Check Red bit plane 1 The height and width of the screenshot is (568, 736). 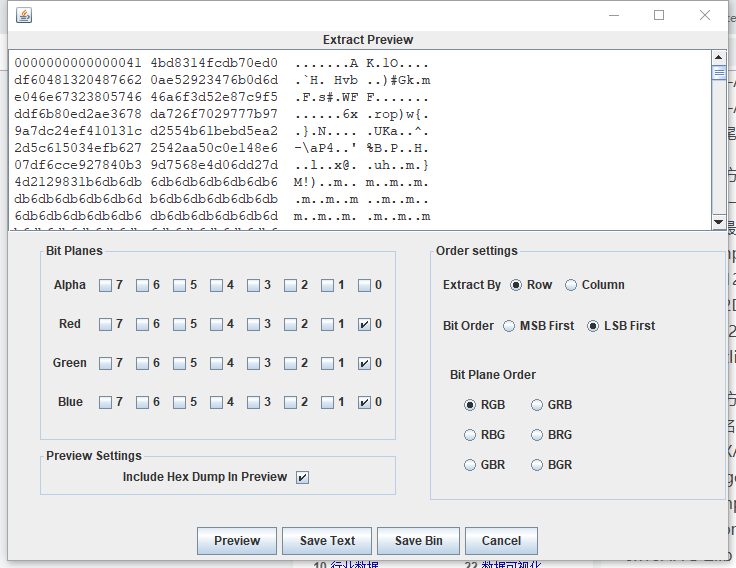click(327, 324)
